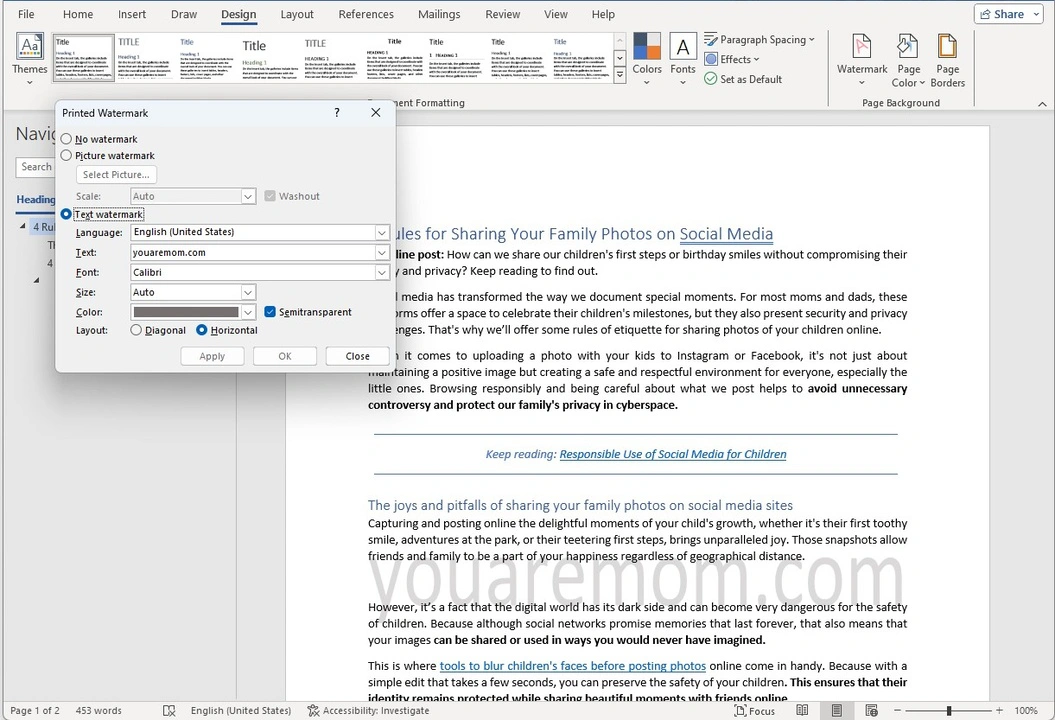
Task: Open the theme Colors palette
Action: [x=647, y=59]
